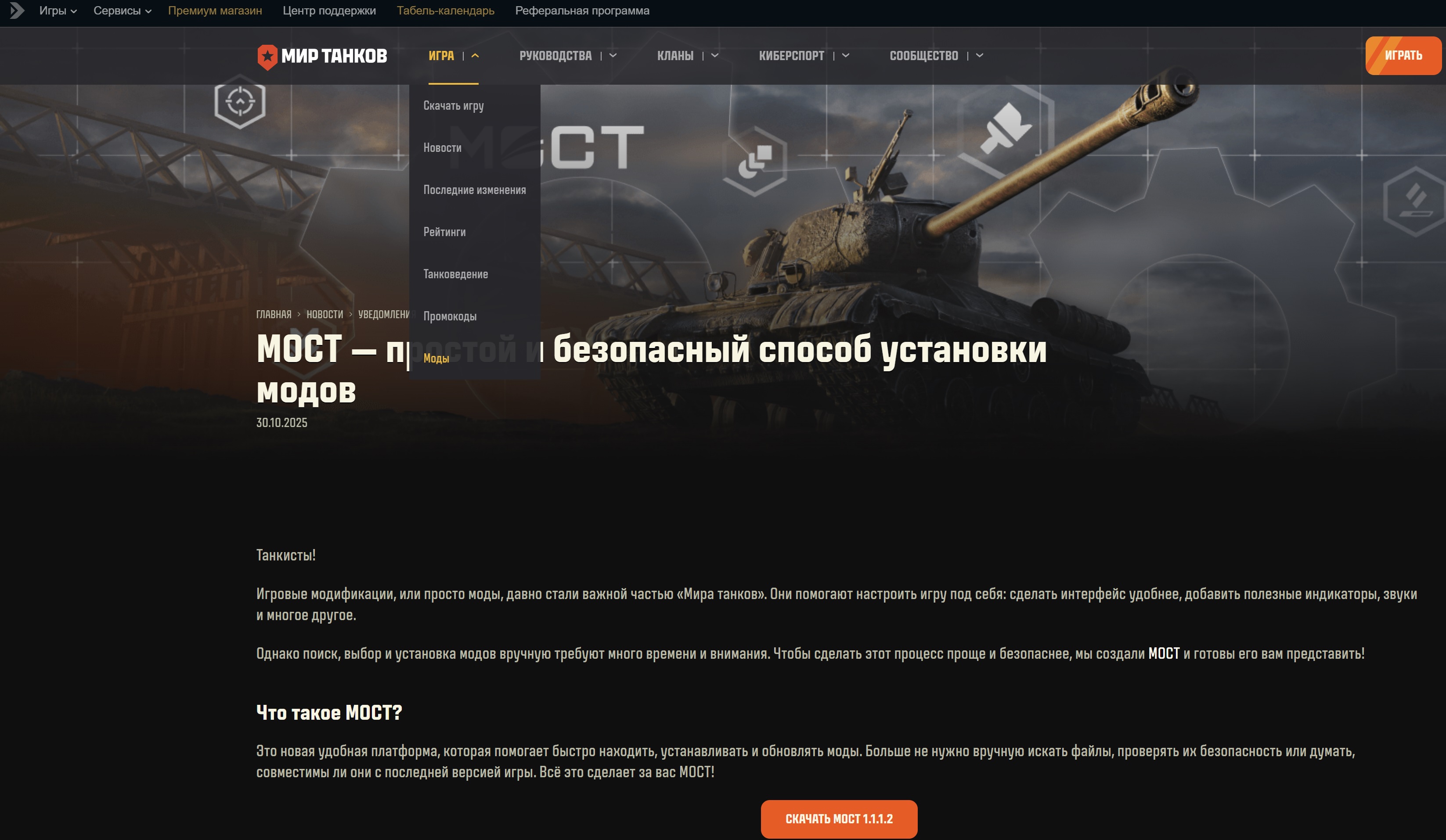Choose Танковедение from the dropdown menu
The image size is (1446, 840).
pyautogui.click(x=456, y=274)
